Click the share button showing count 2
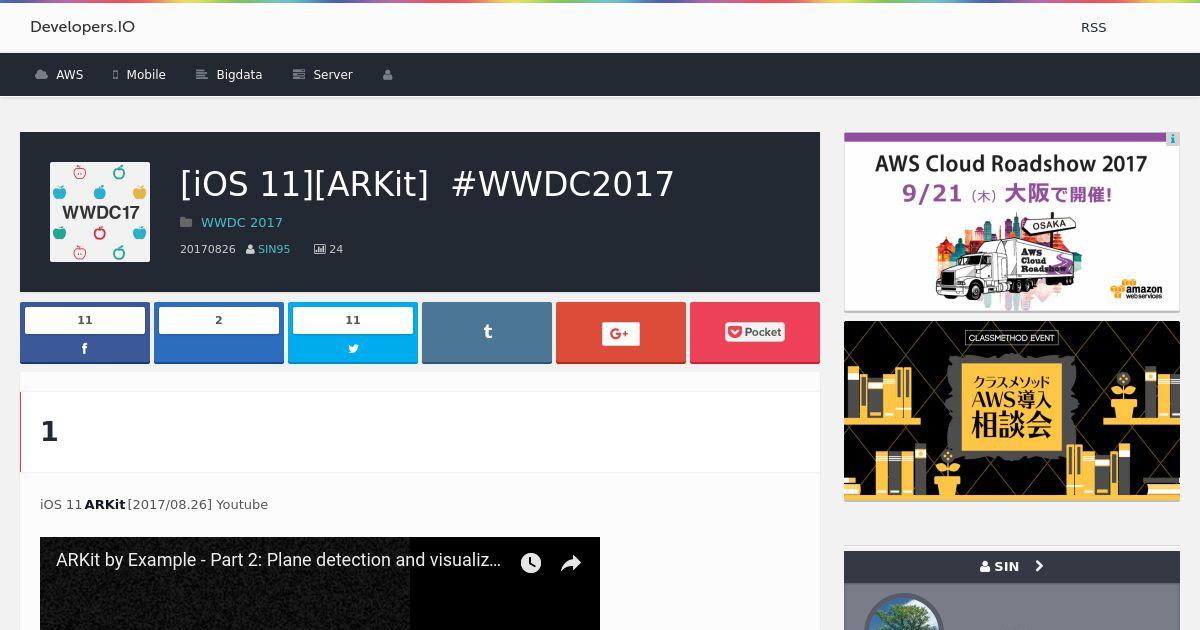Image resolution: width=1200 pixels, height=630 pixels. [x=219, y=333]
